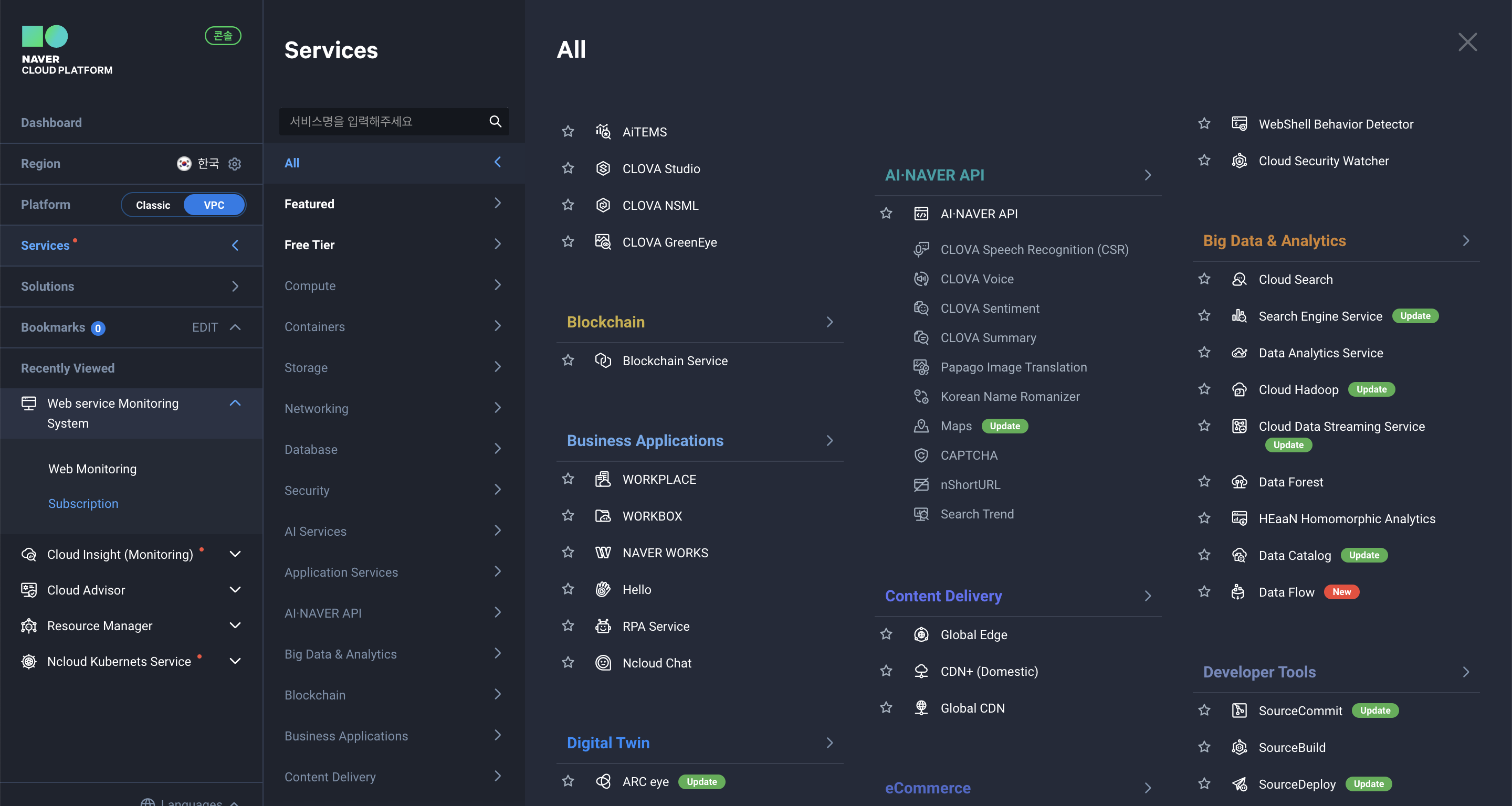
Task: Star the CLOVA NSML service
Action: click(x=568, y=205)
